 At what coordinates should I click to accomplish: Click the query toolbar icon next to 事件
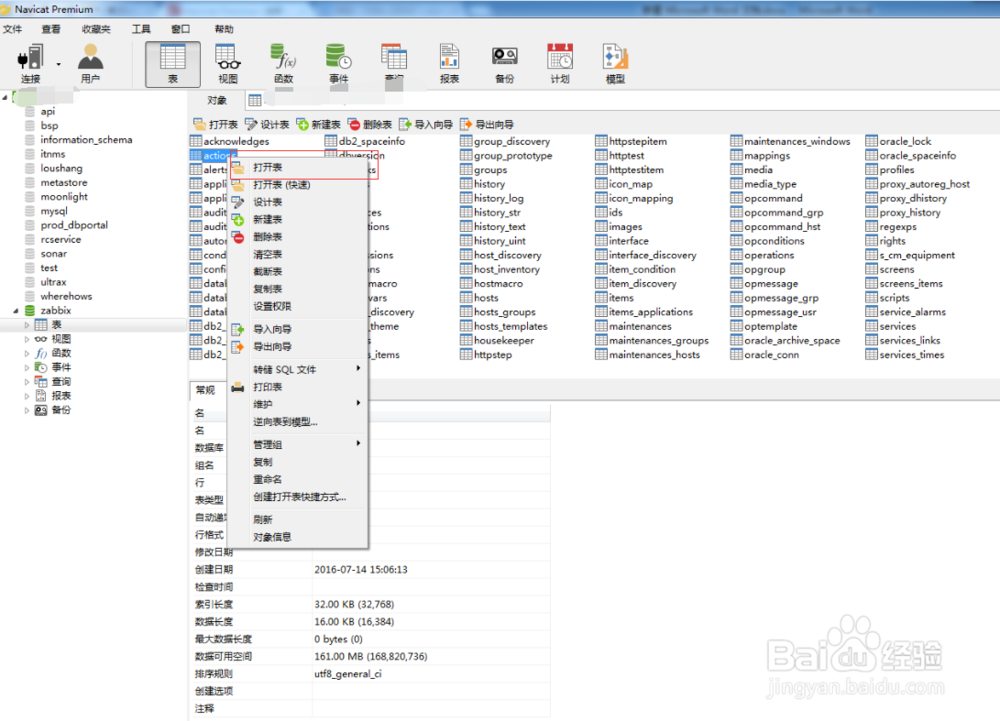393,64
